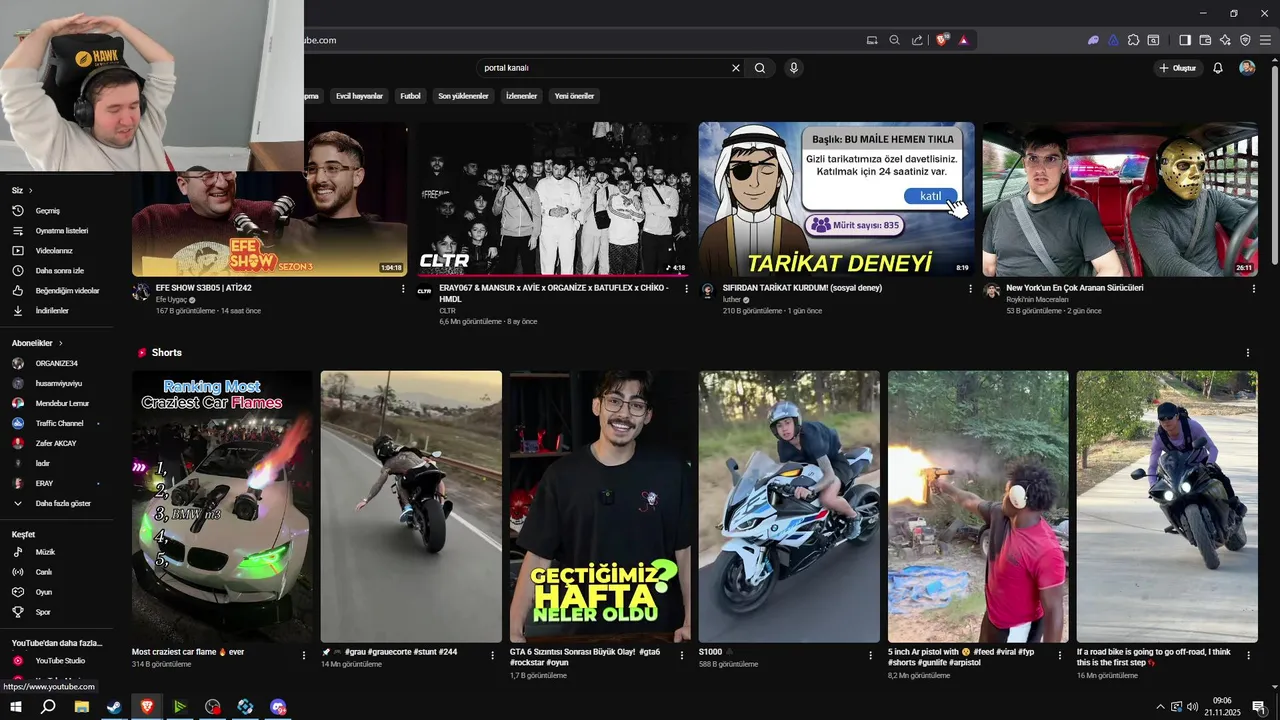1280x720 pixels.
Task: Open File Explorer from taskbar
Action: pyautogui.click(x=82, y=707)
